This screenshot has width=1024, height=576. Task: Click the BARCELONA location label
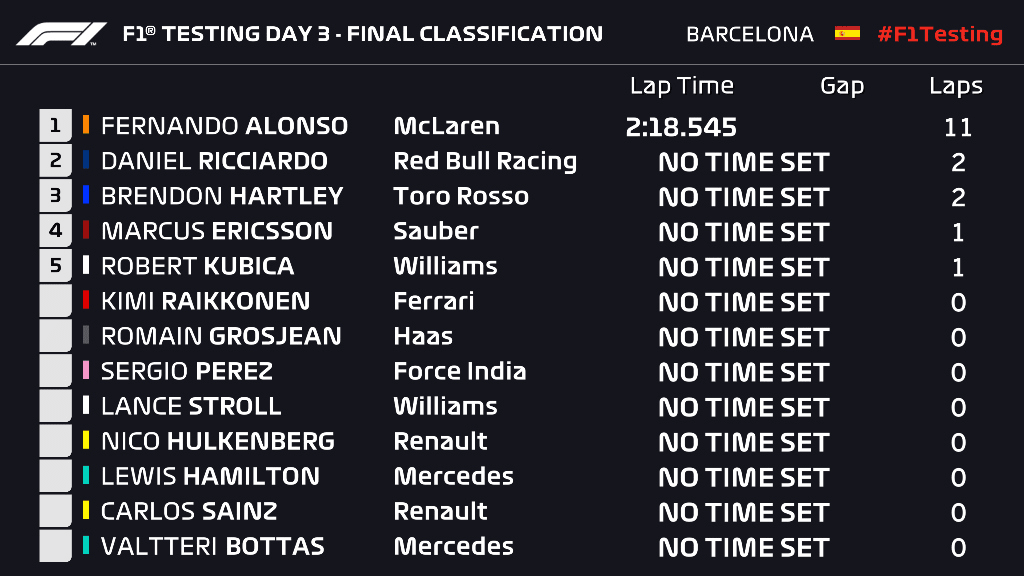(x=749, y=34)
